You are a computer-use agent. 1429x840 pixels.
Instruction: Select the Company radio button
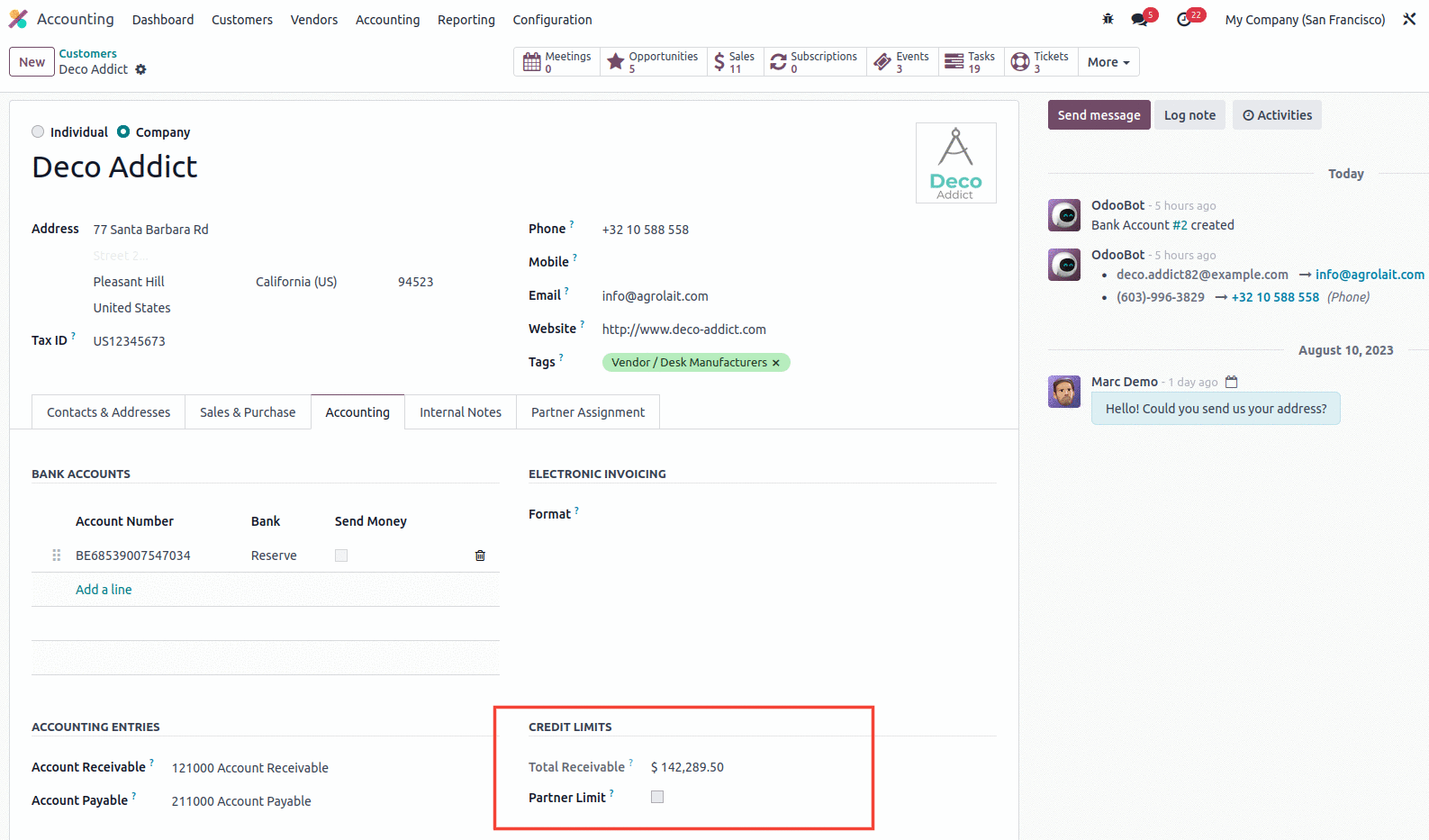click(x=123, y=131)
